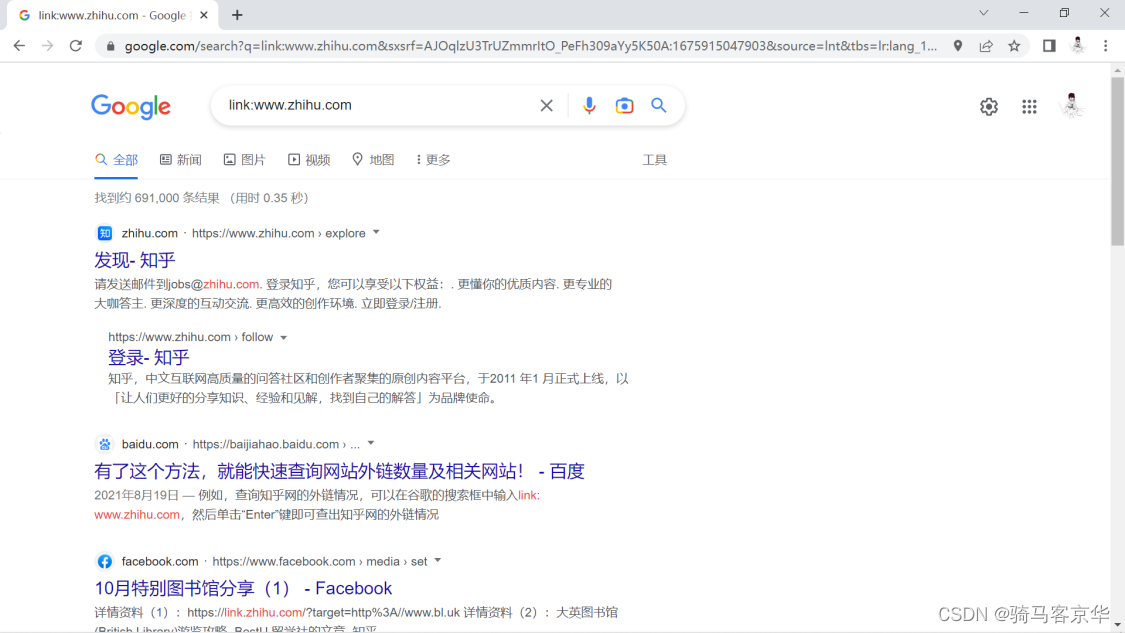1125x633 pixels.
Task: Search by image with the camera icon
Action: pyautogui.click(x=624, y=106)
